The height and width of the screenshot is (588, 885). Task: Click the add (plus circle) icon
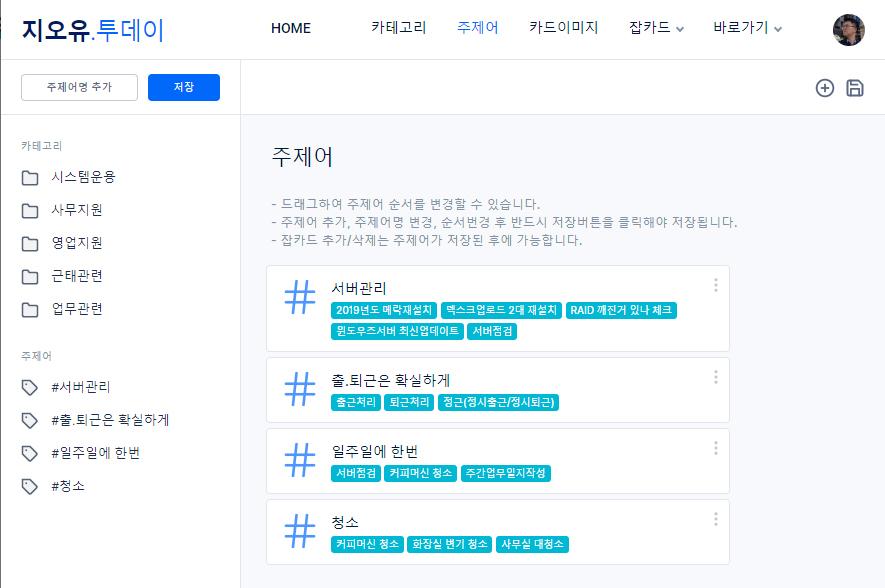pyautogui.click(x=825, y=88)
